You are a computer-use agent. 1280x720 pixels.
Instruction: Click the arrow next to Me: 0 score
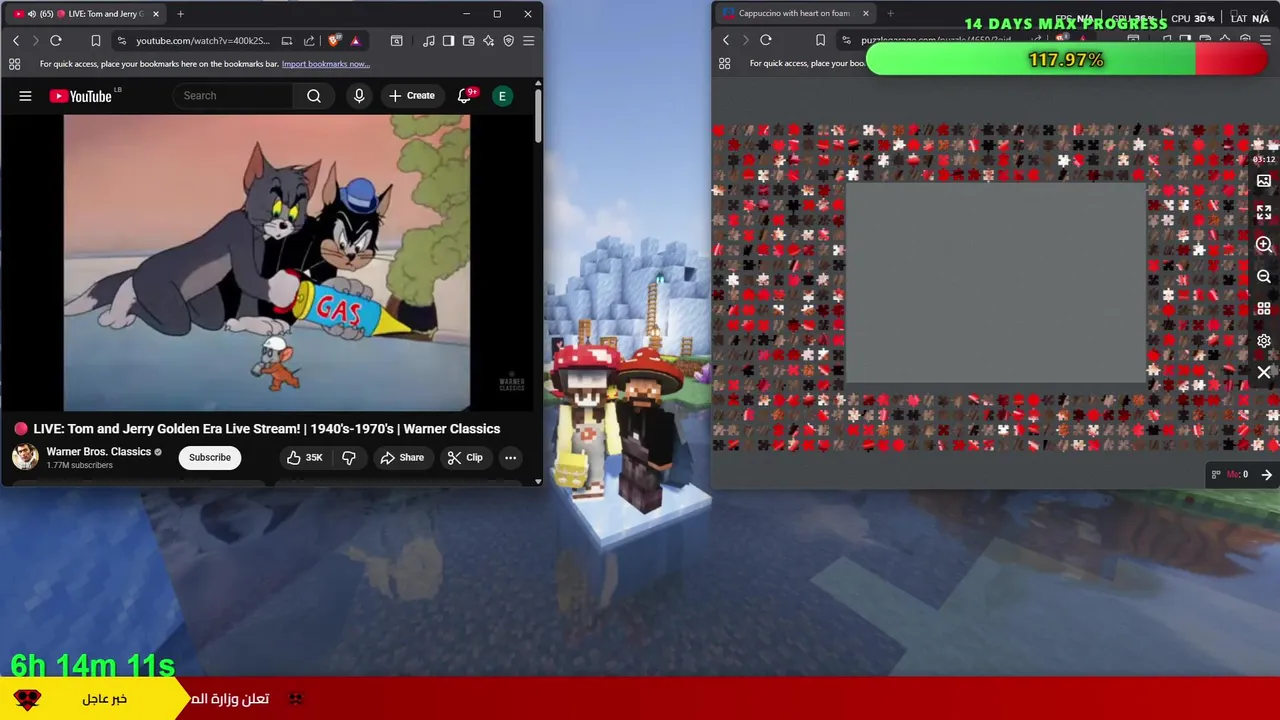pos(1266,475)
